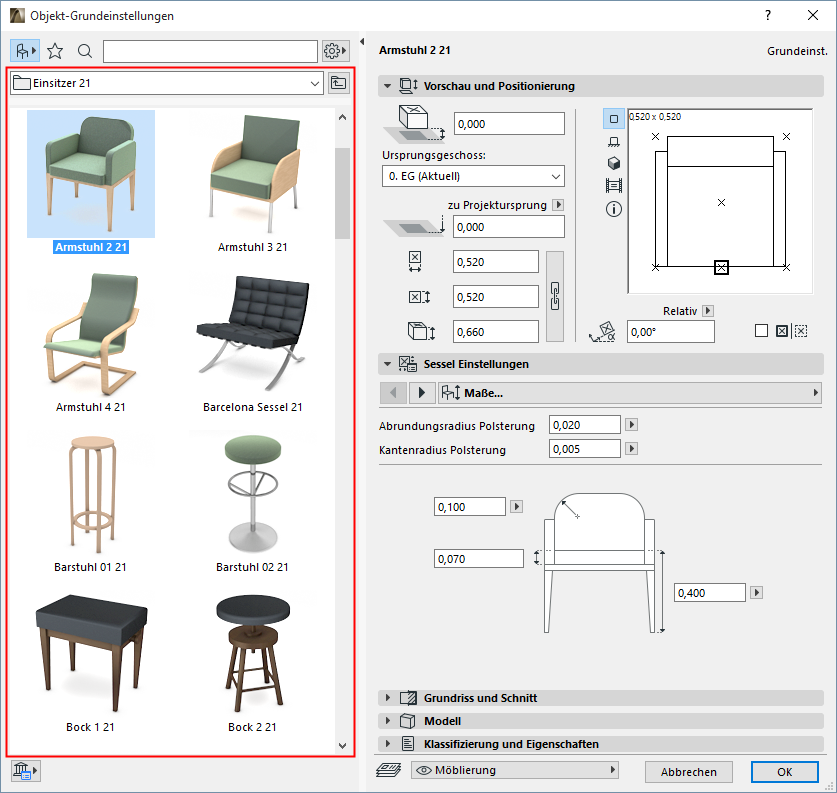
Task: Click the favorites star icon
Action: pos(55,51)
